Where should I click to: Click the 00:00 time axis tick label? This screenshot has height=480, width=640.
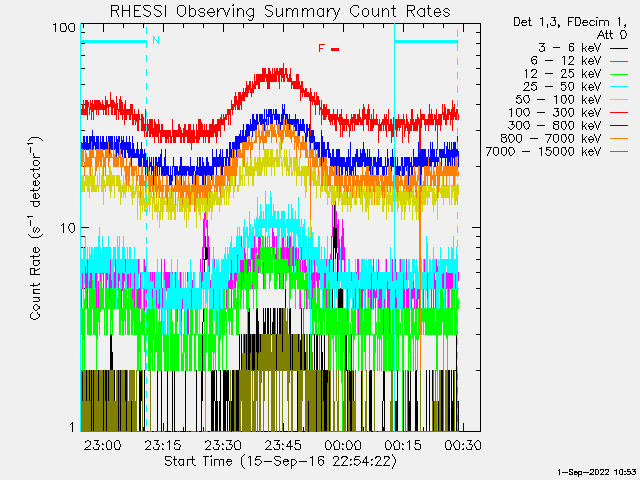point(342,445)
